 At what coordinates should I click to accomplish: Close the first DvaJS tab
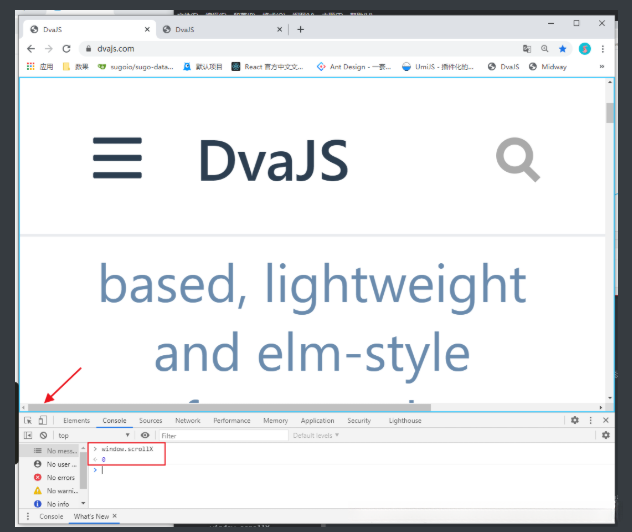[x=147, y=29]
